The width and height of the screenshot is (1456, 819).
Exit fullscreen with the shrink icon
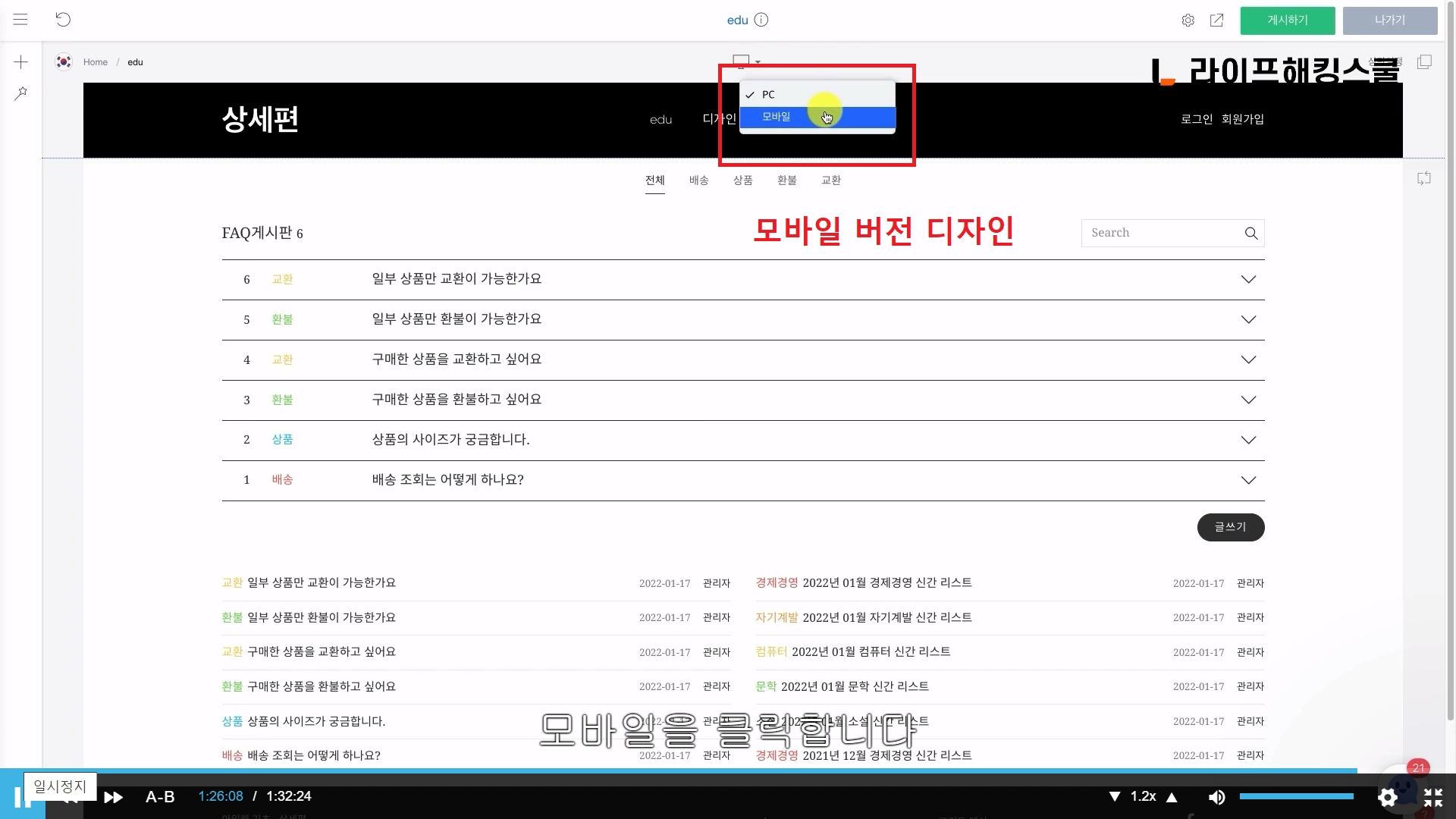tap(1432, 797)
